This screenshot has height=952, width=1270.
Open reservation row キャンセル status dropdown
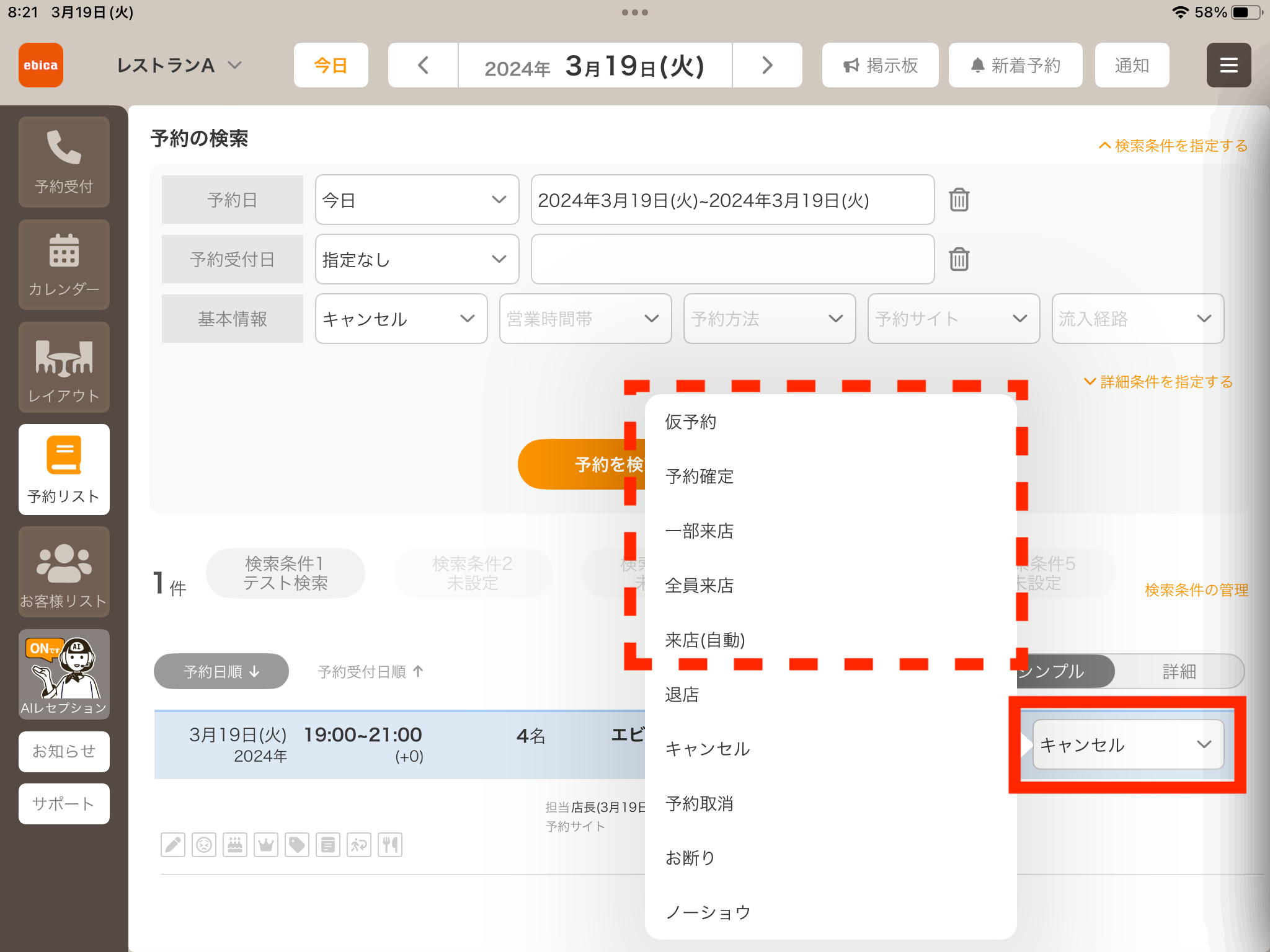[x=1128, y=744]
